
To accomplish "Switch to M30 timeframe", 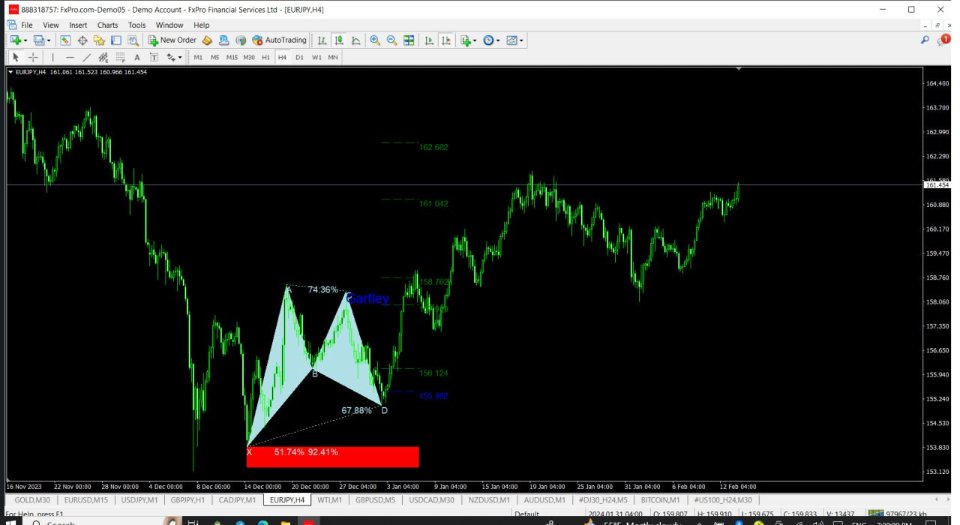I will point(249,58).
